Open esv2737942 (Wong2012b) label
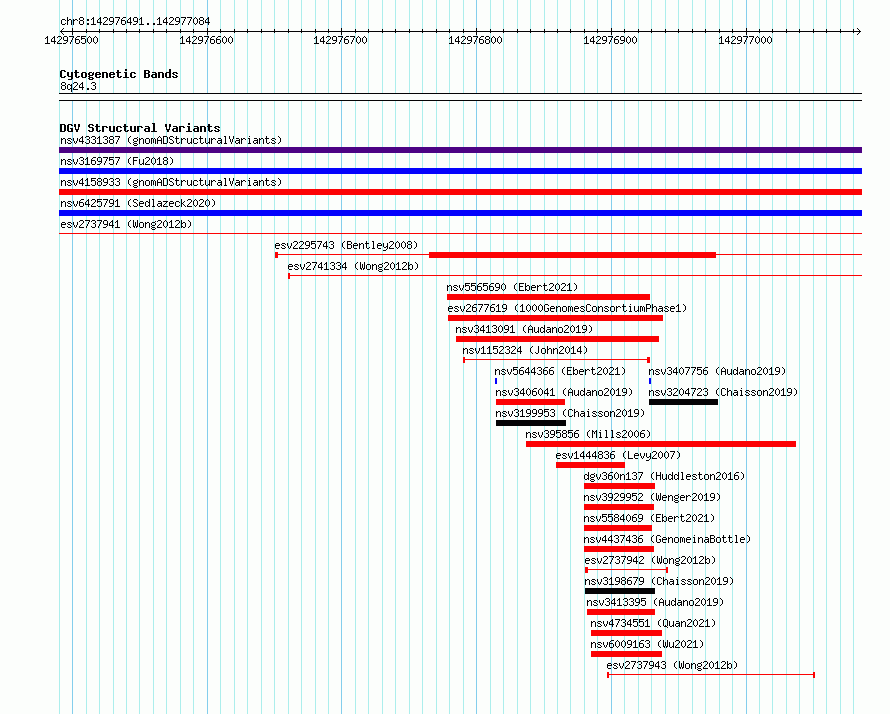 point(650,560)
